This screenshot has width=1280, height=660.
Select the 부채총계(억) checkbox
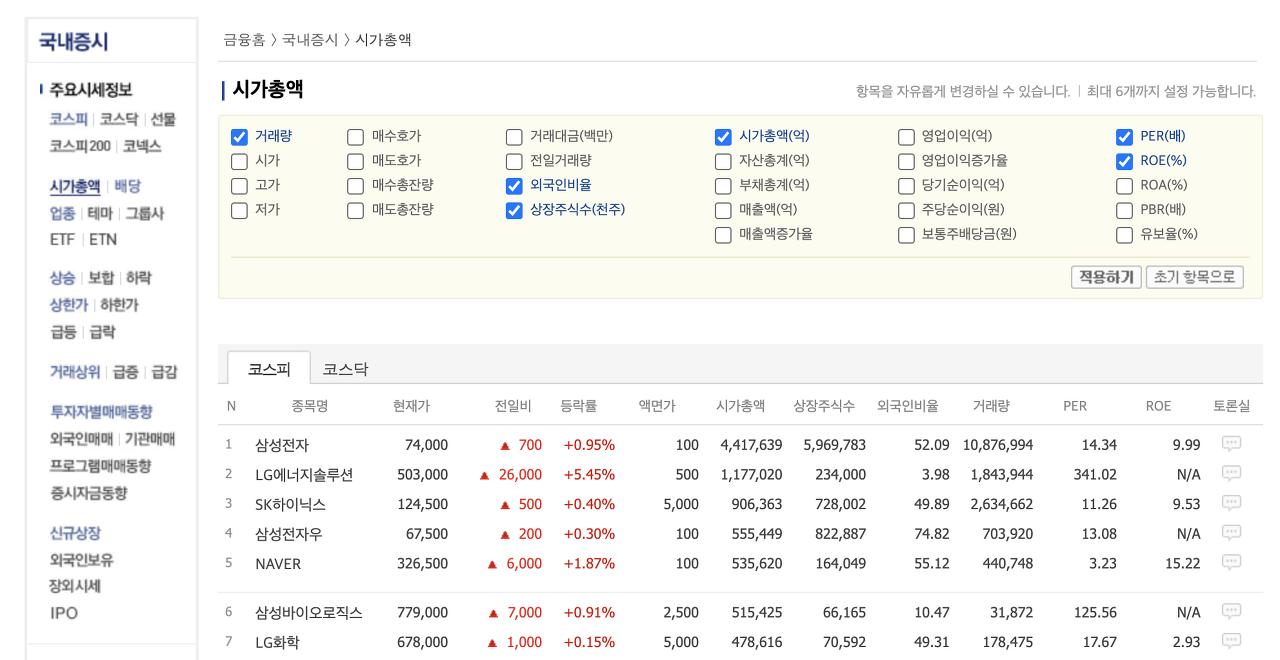pyautogui.click(x=723, y=186)
